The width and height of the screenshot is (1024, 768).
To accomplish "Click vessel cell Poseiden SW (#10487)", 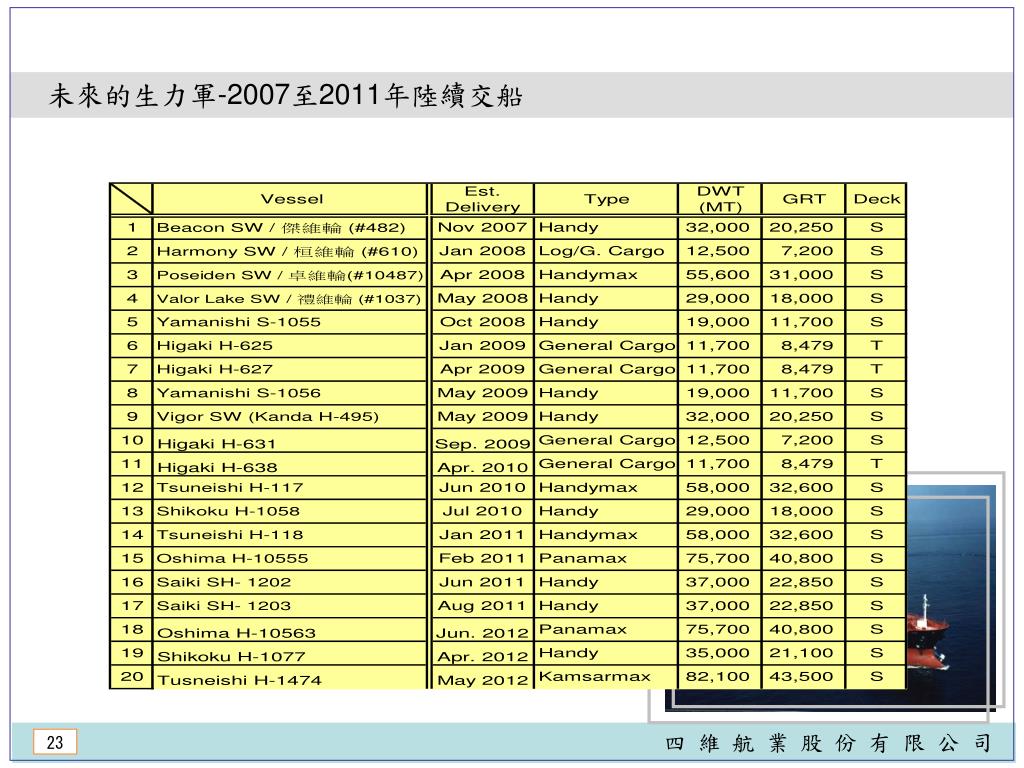I will [290, 275].
